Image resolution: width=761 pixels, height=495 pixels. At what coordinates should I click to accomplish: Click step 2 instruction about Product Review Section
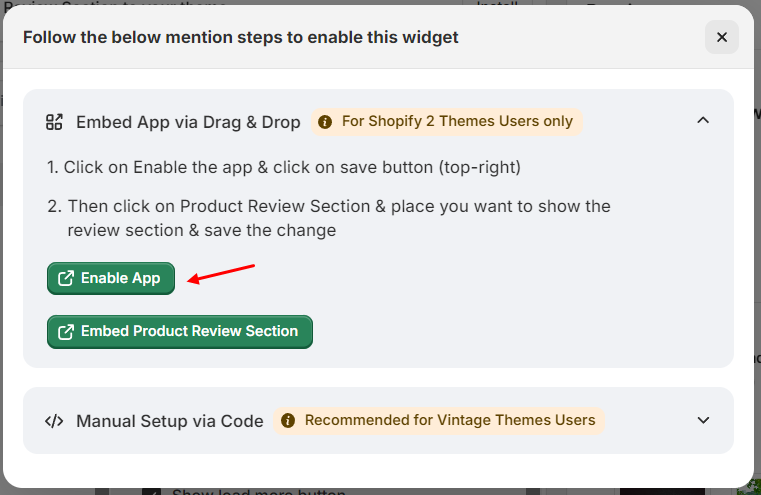click(330, 218)
